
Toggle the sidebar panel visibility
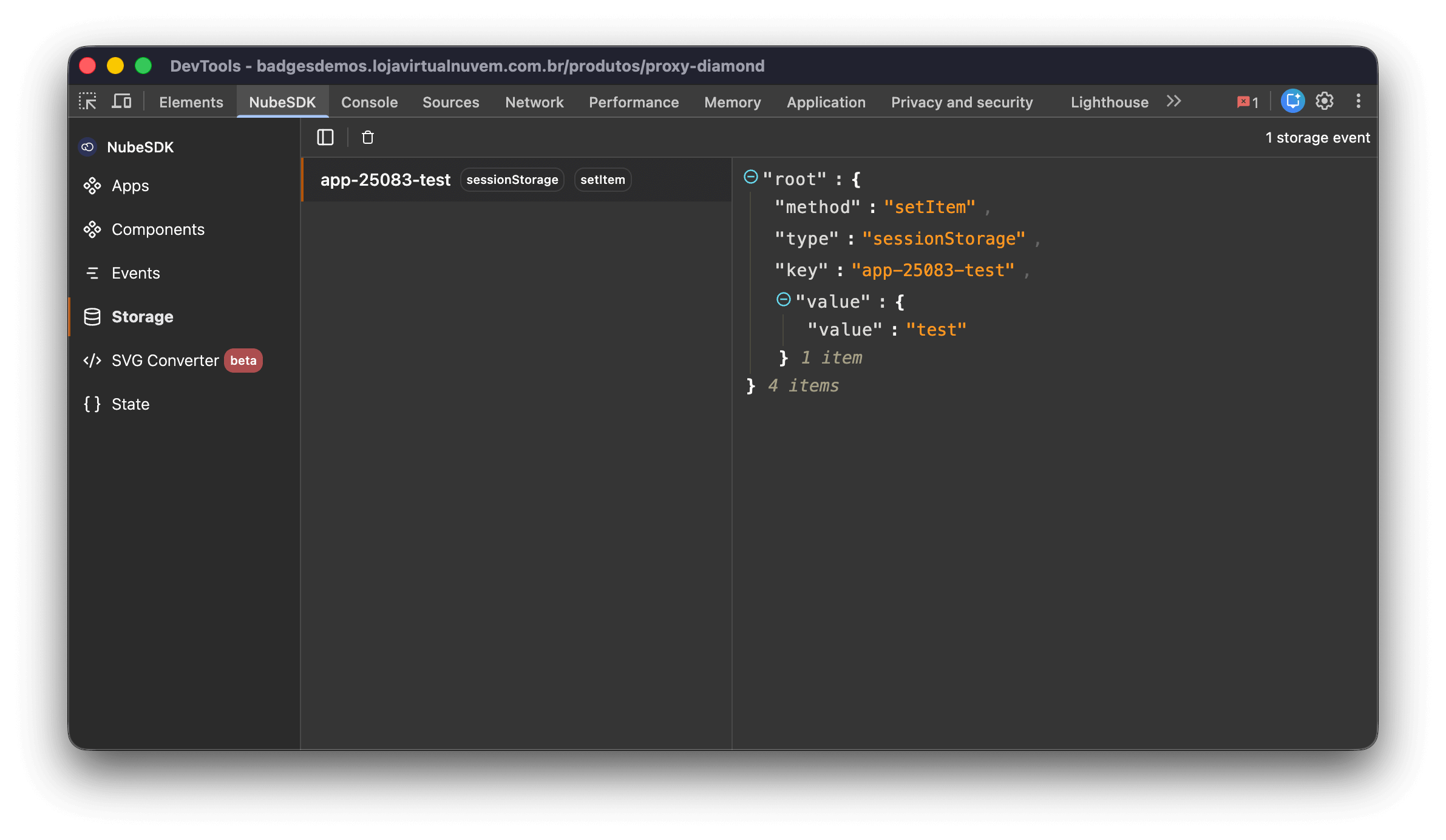coord(325,137)
